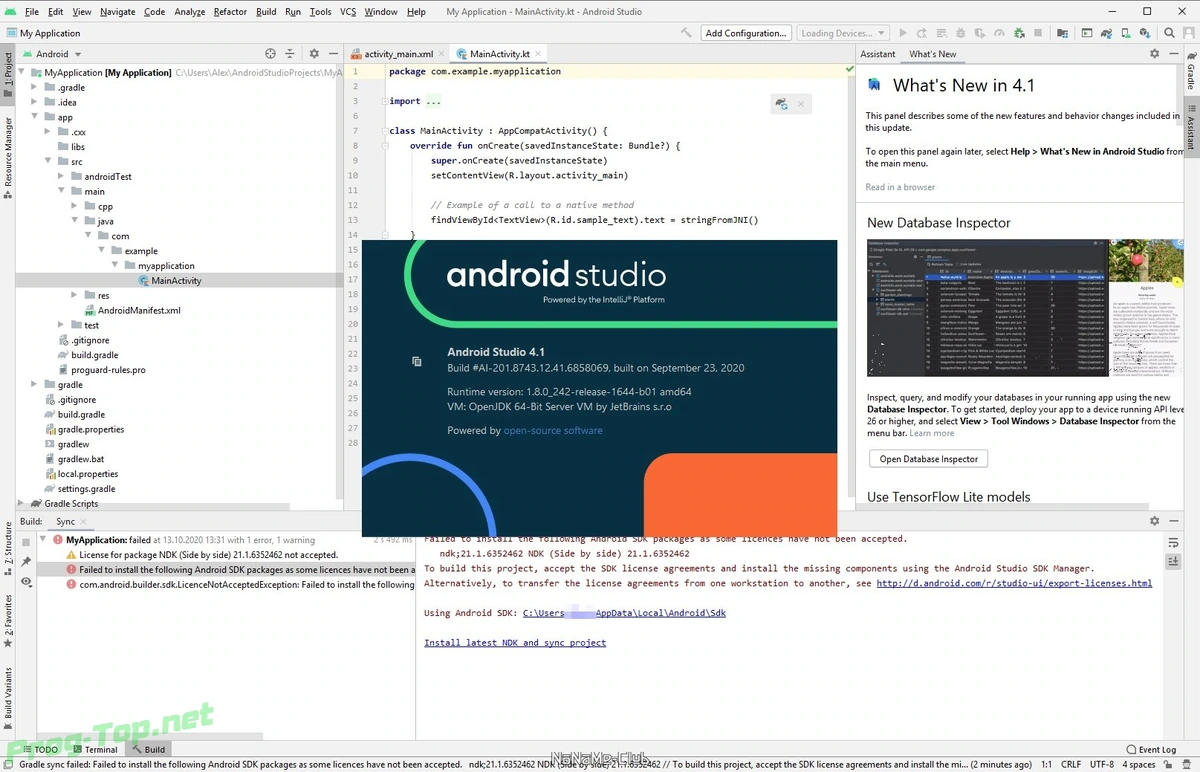Screen dimensions: 1200x772
Task: Open the AVD Manager toolbar icon
Action: (x=1126, y=33)
